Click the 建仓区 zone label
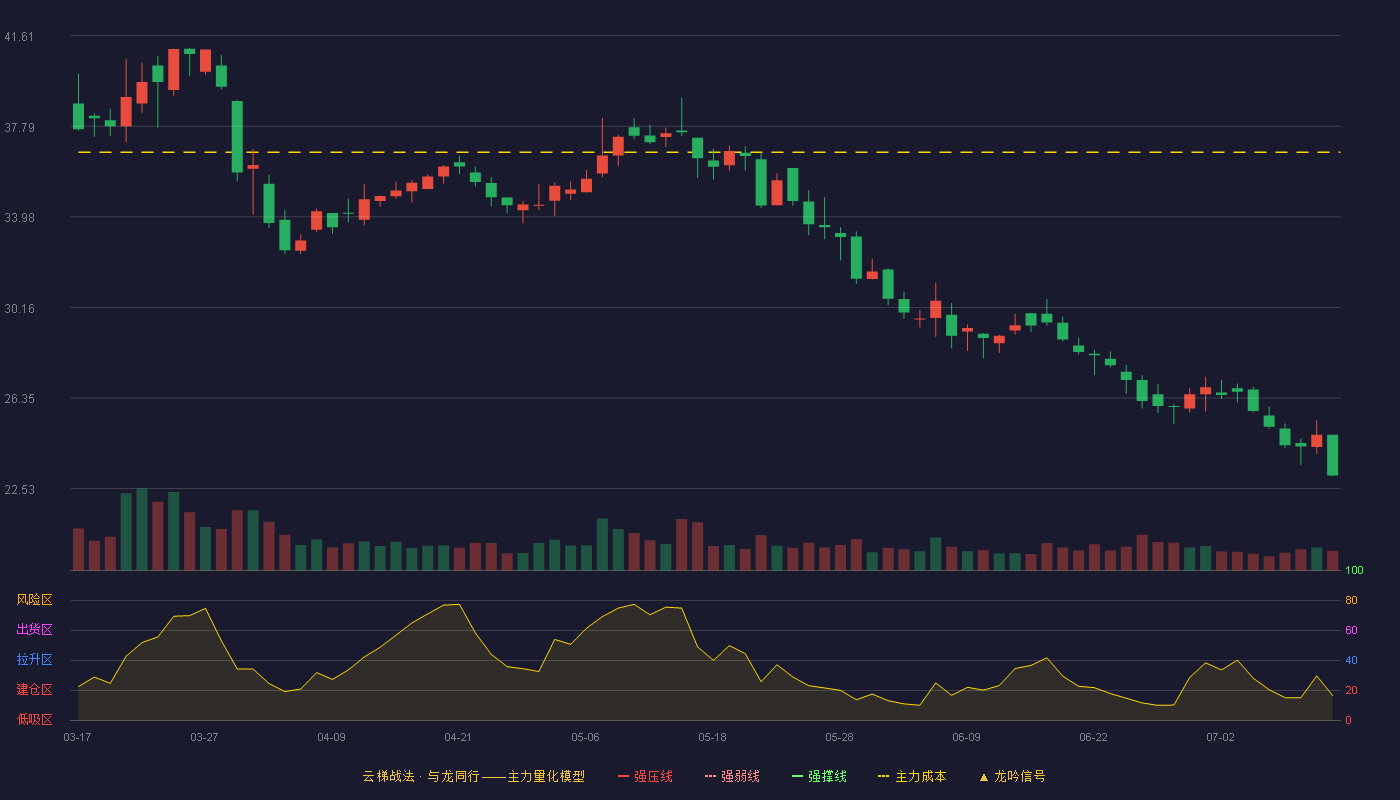The height and width of the screenshot is (800, 1400). pyautogui.click(x=34, y=690)
